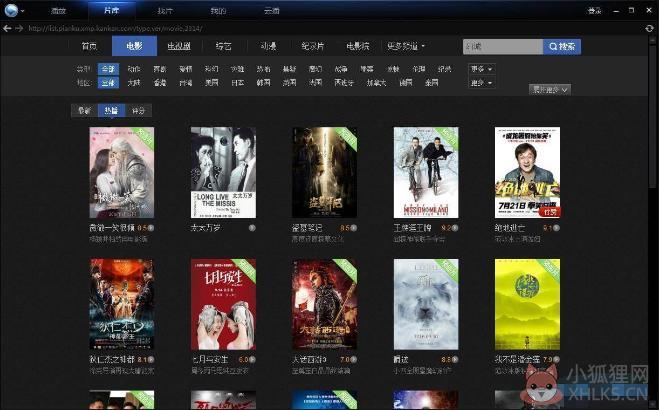659x410 pixels.
Task: Filter by the 加拿大 region
Action: pyautogui.click(x=376, y=83)
